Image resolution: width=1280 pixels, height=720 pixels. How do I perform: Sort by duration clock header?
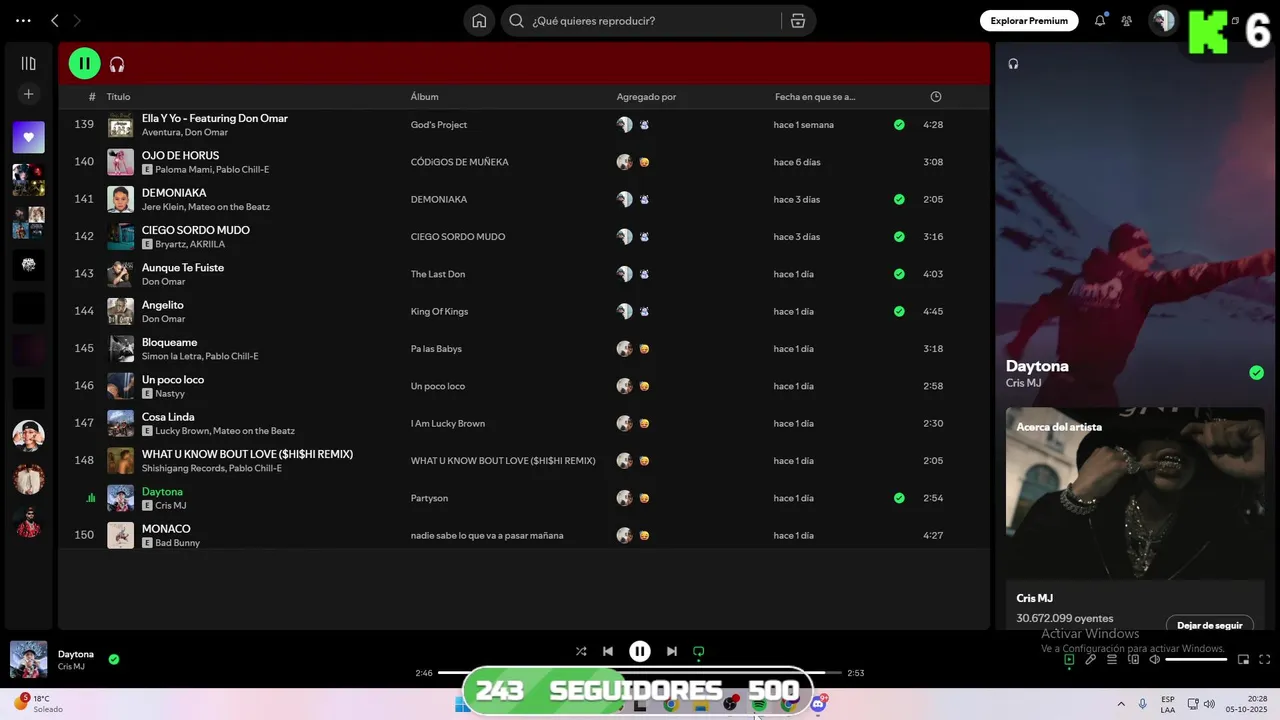point(936,97)
